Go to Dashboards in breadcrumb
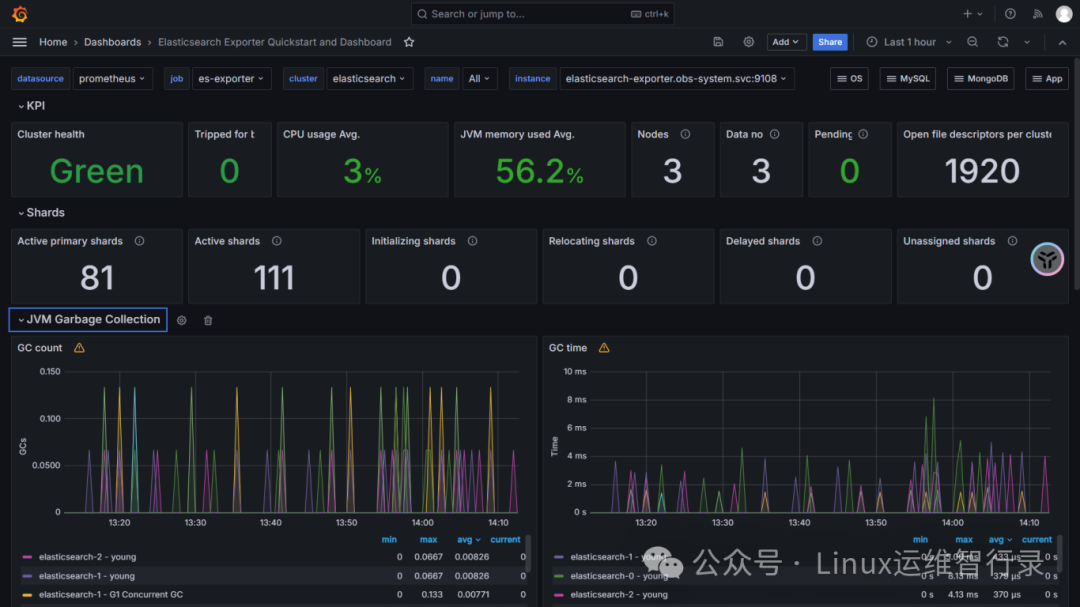The image size is (1080, 607). 112,42
